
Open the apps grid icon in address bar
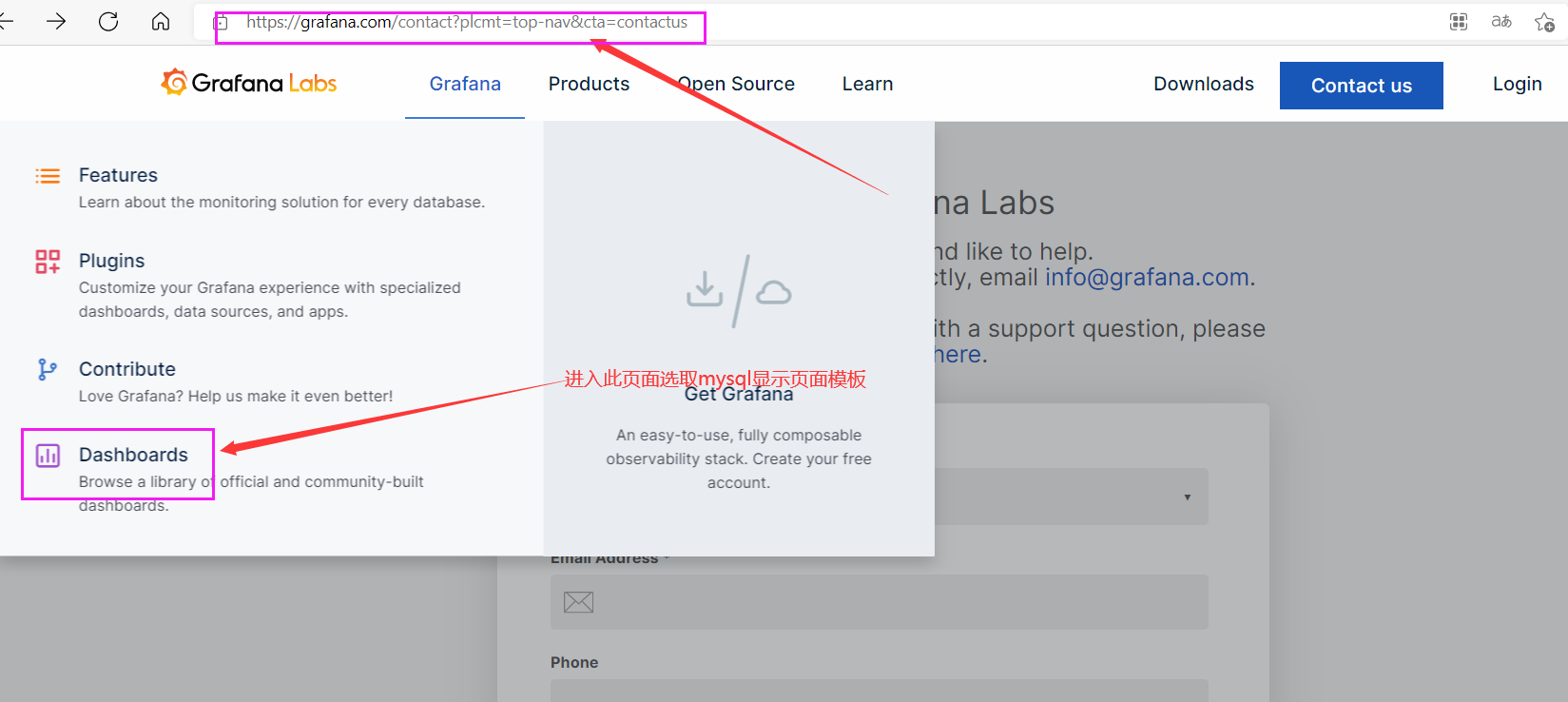pos(1459,22)
